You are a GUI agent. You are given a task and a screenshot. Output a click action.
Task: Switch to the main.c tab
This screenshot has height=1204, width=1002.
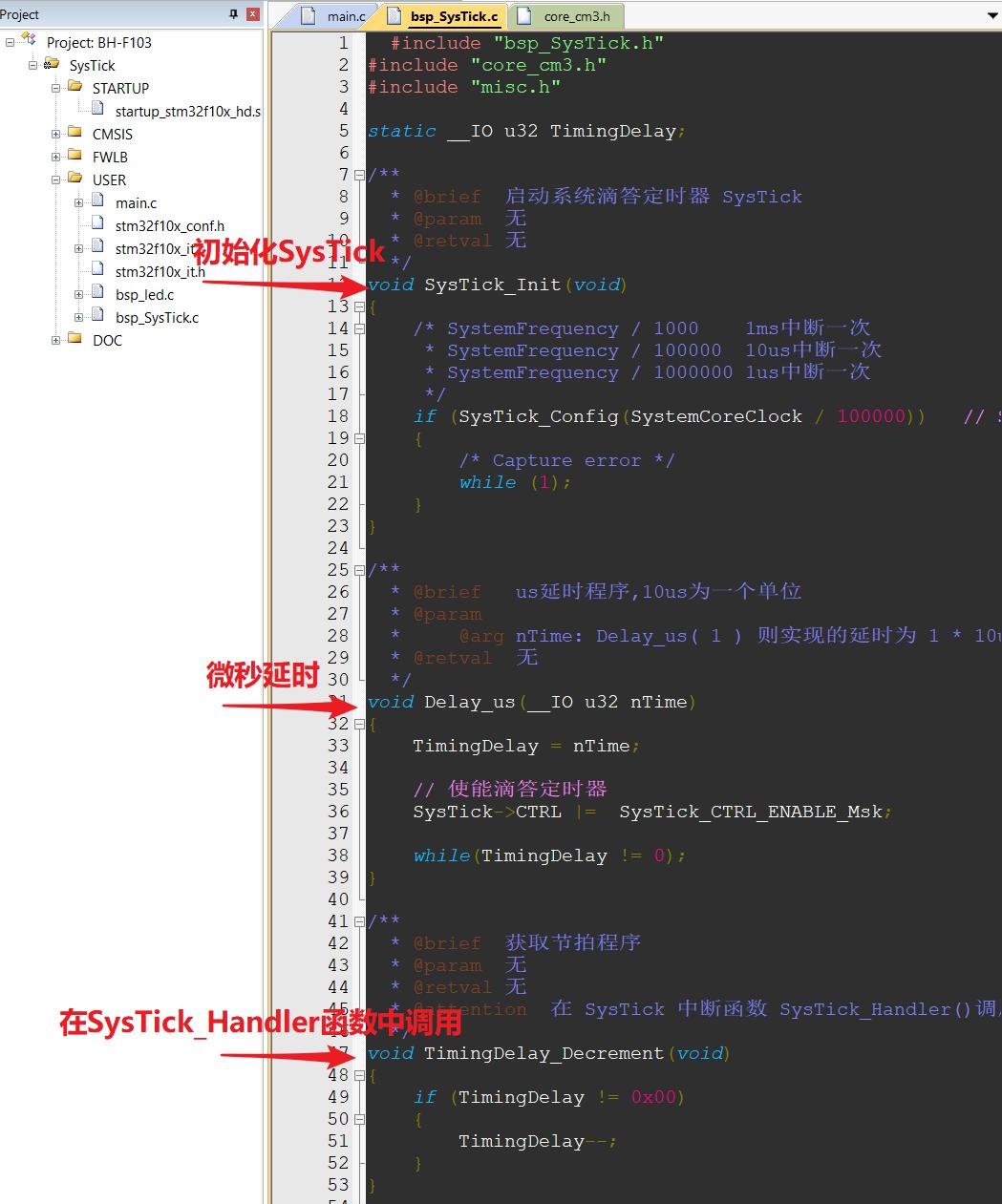coord(344,15)
